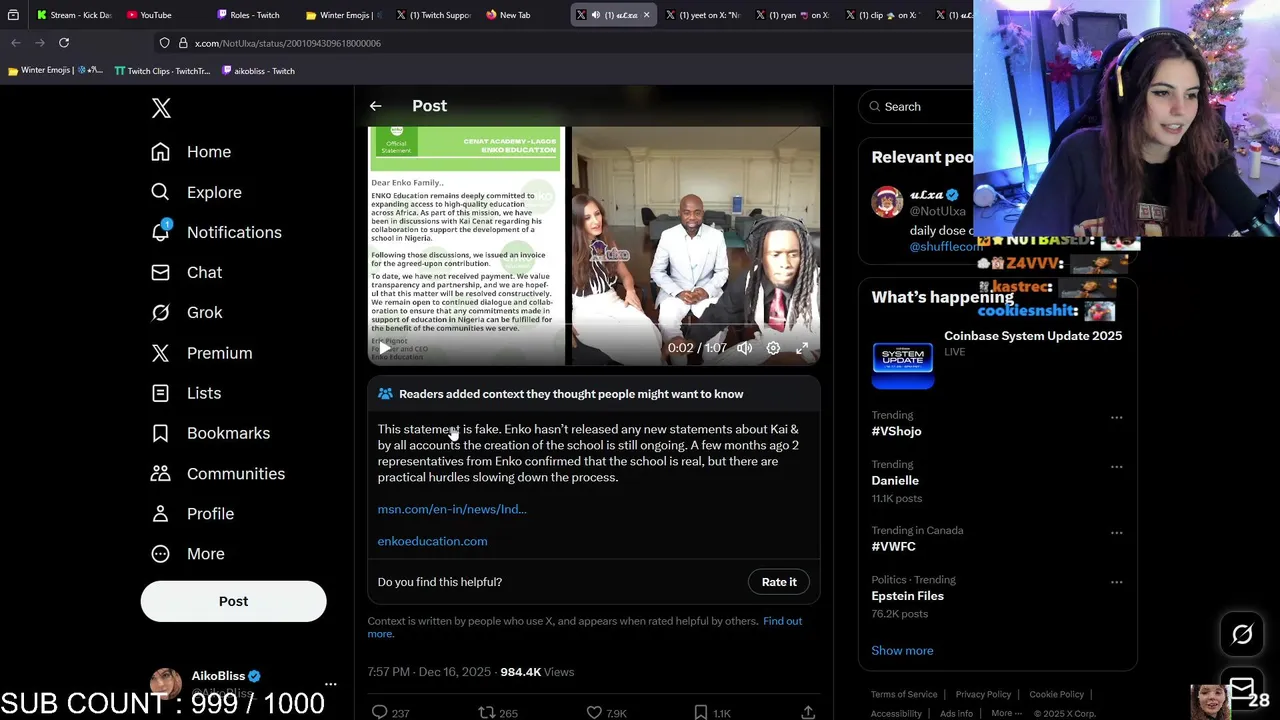
Task: Click the share post icon
Action: [808, 713]
